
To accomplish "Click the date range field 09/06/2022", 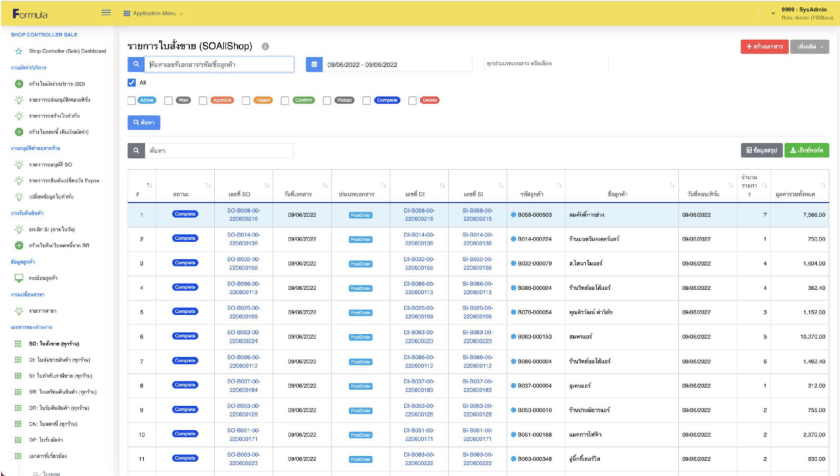I will 398,64.
